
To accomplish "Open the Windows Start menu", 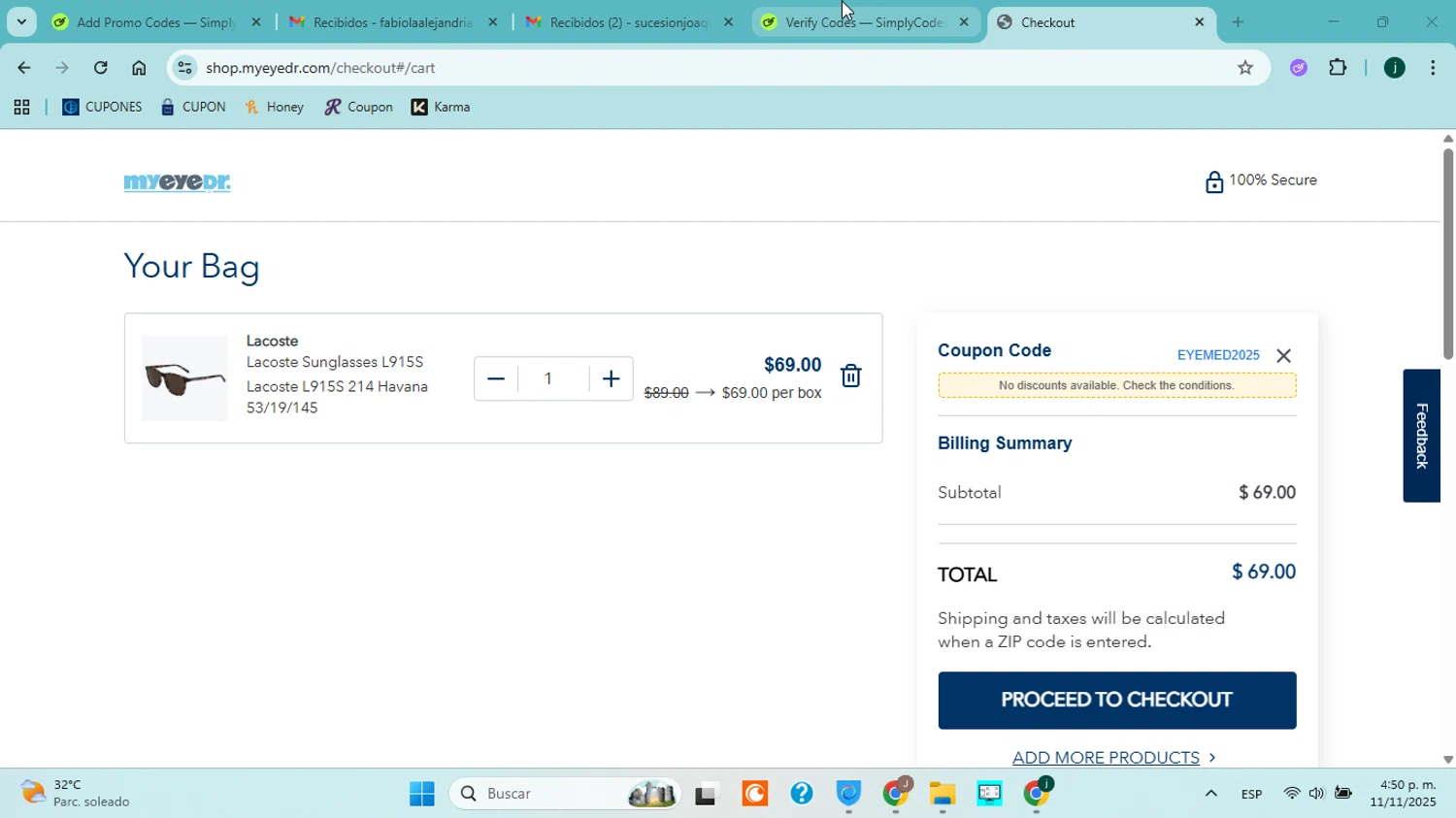I will coord(422,795).
